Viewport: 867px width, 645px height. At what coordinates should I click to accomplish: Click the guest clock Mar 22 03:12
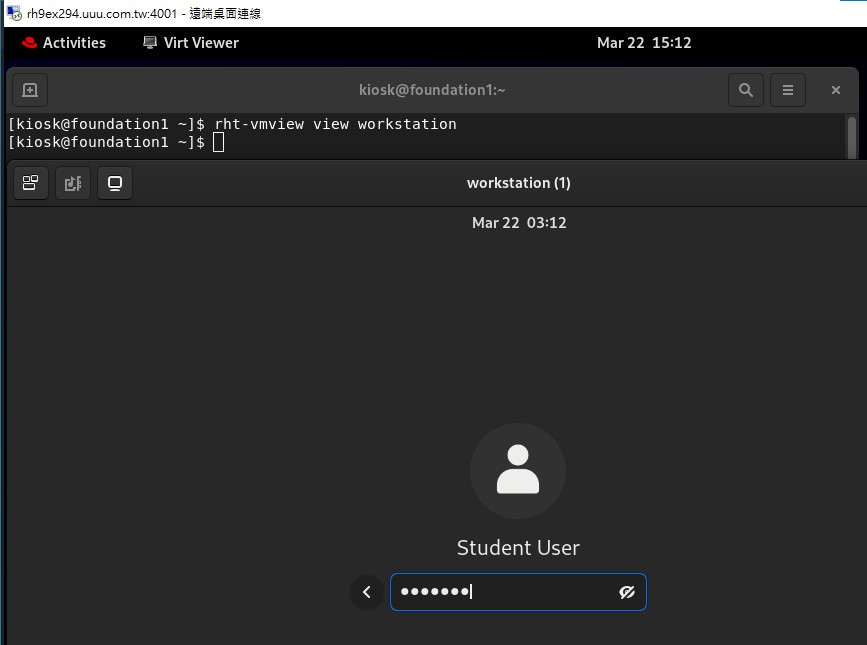click(519, 223)
